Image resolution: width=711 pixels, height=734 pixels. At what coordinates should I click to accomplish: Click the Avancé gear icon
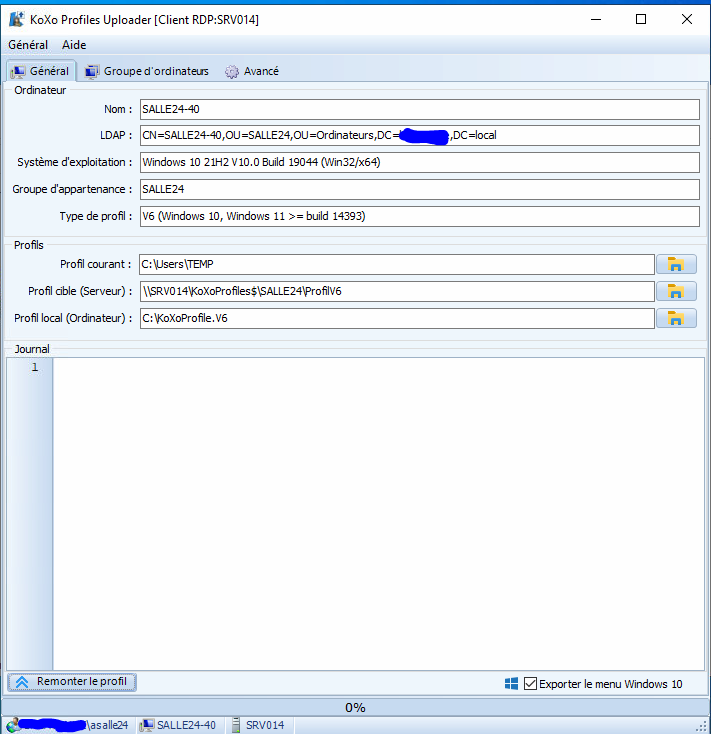pyautogui.click(x=232, y=72)
